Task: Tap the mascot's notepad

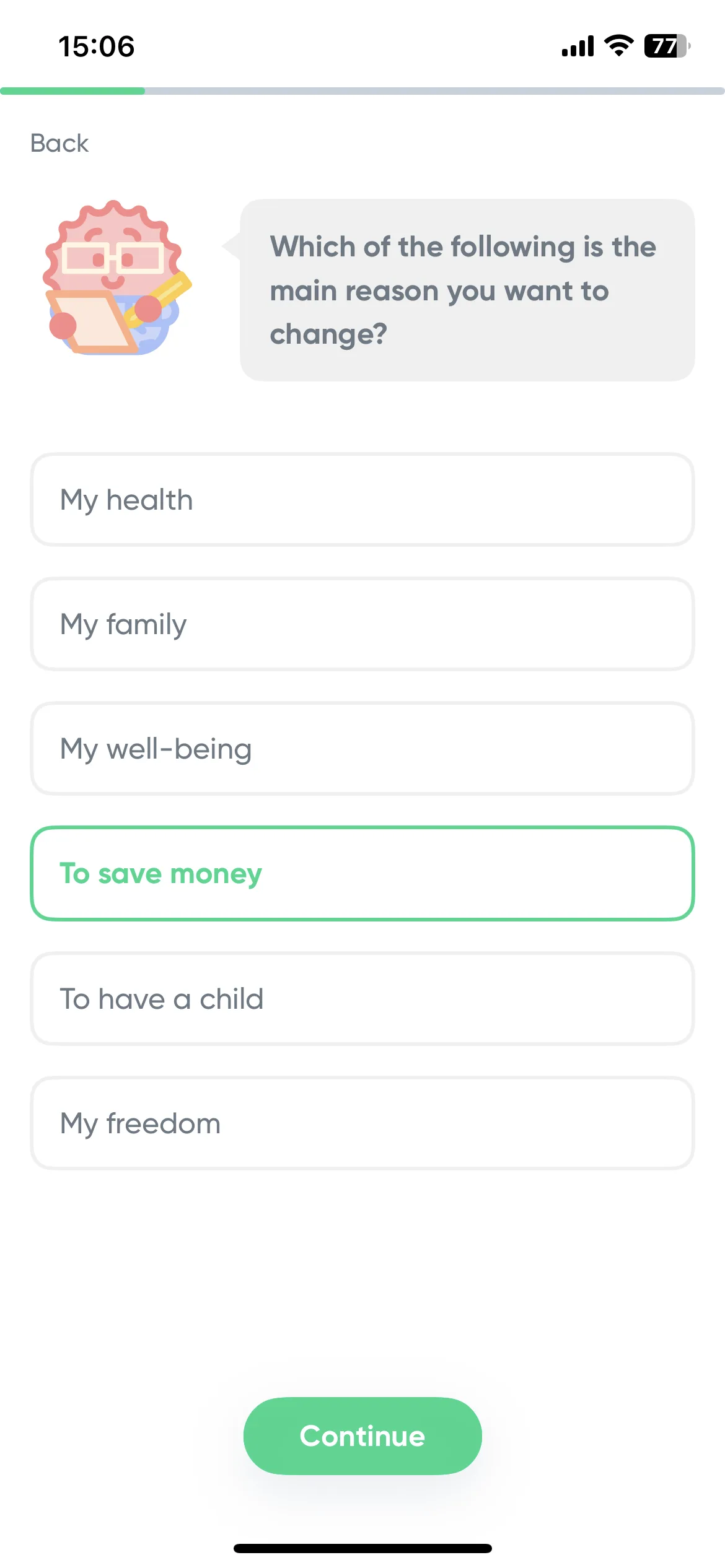Action: pos(93,322)
